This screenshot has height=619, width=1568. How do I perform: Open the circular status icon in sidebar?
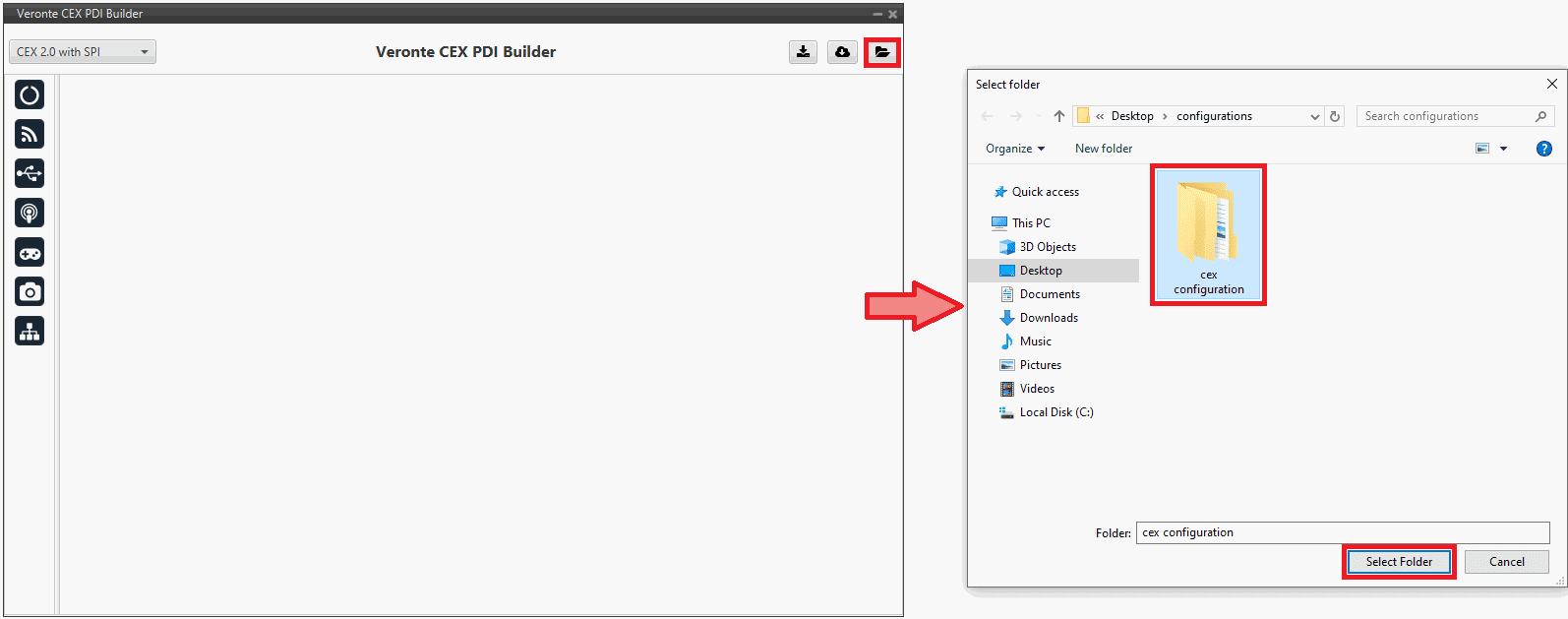click(x=30, y=94)
